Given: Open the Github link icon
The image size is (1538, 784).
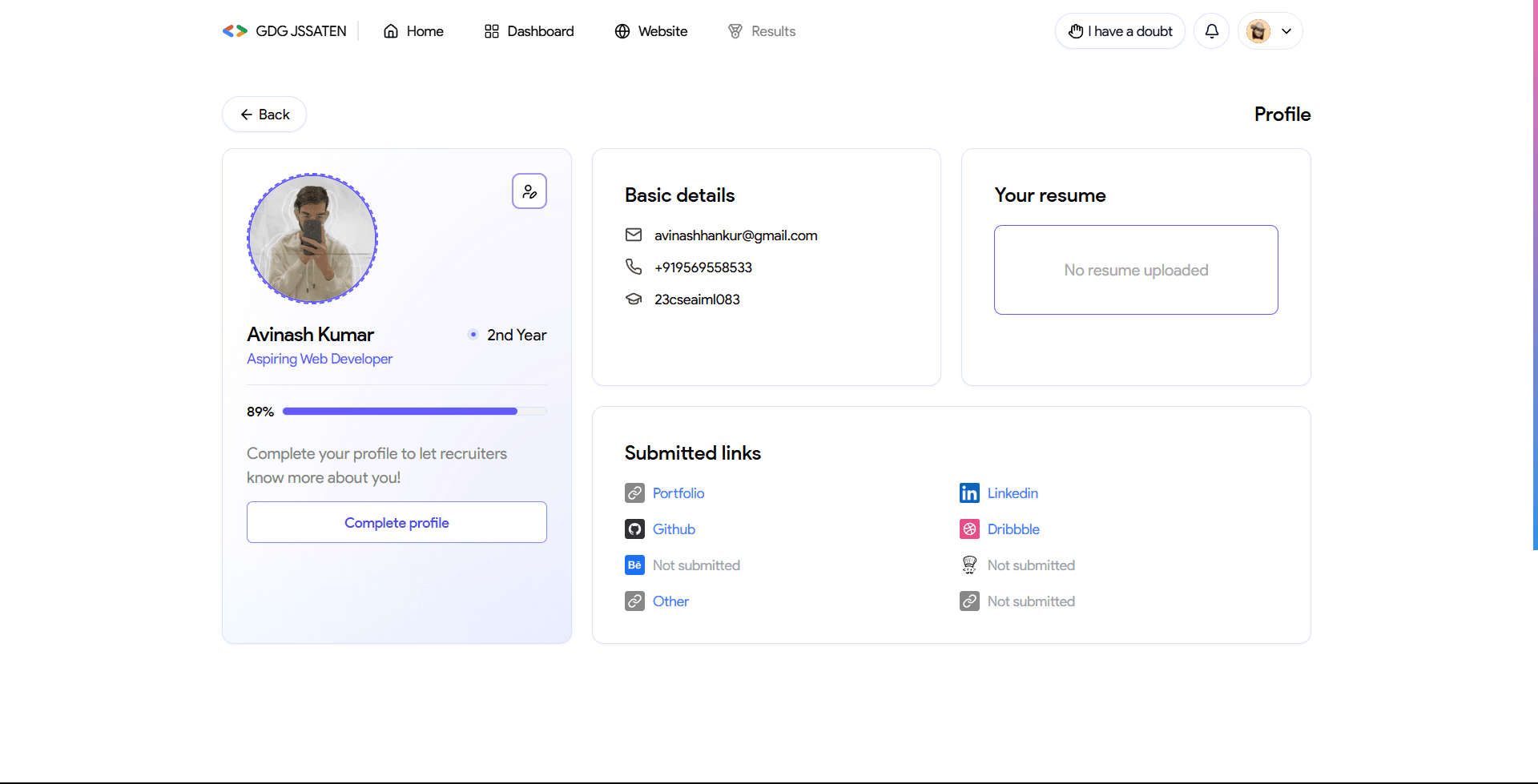Looking at the screenshot, I should pyautogui.click(x=634, y=529).
